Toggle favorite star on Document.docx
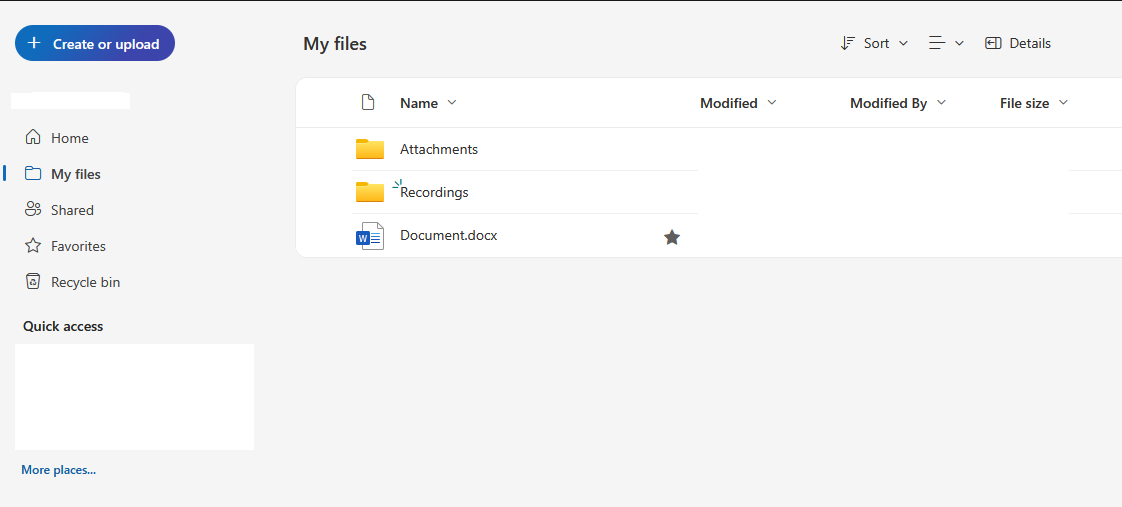Viewport: 1122px width, 507px height. point(672,237)
